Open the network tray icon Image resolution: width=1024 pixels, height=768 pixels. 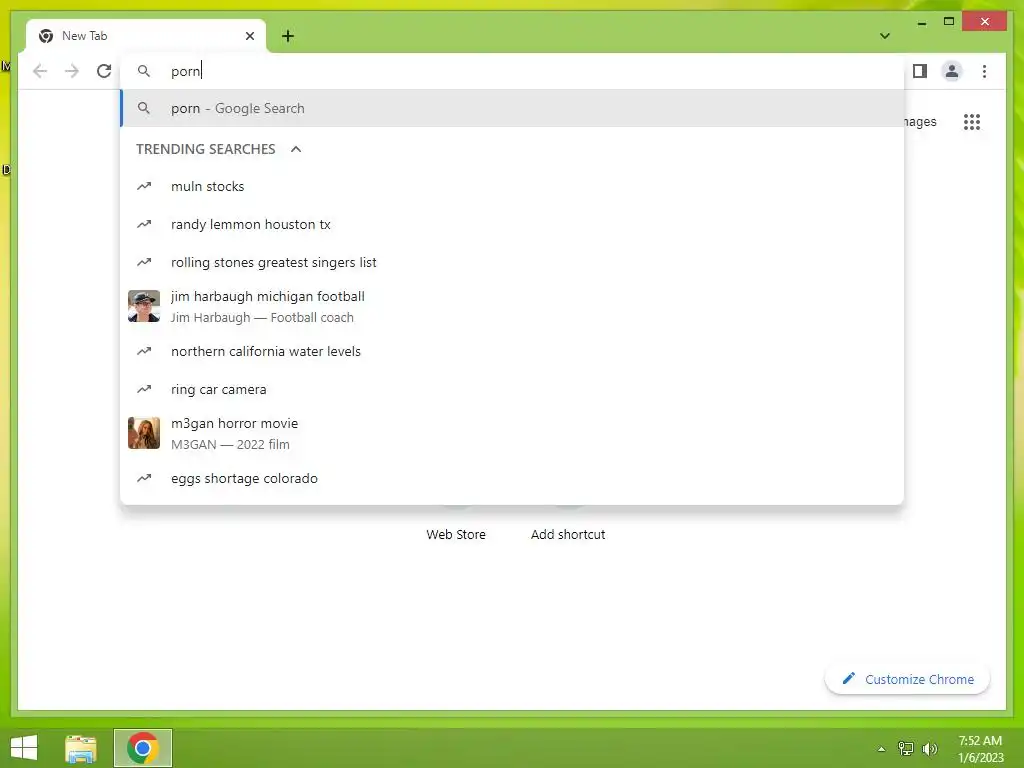(906, 749)
